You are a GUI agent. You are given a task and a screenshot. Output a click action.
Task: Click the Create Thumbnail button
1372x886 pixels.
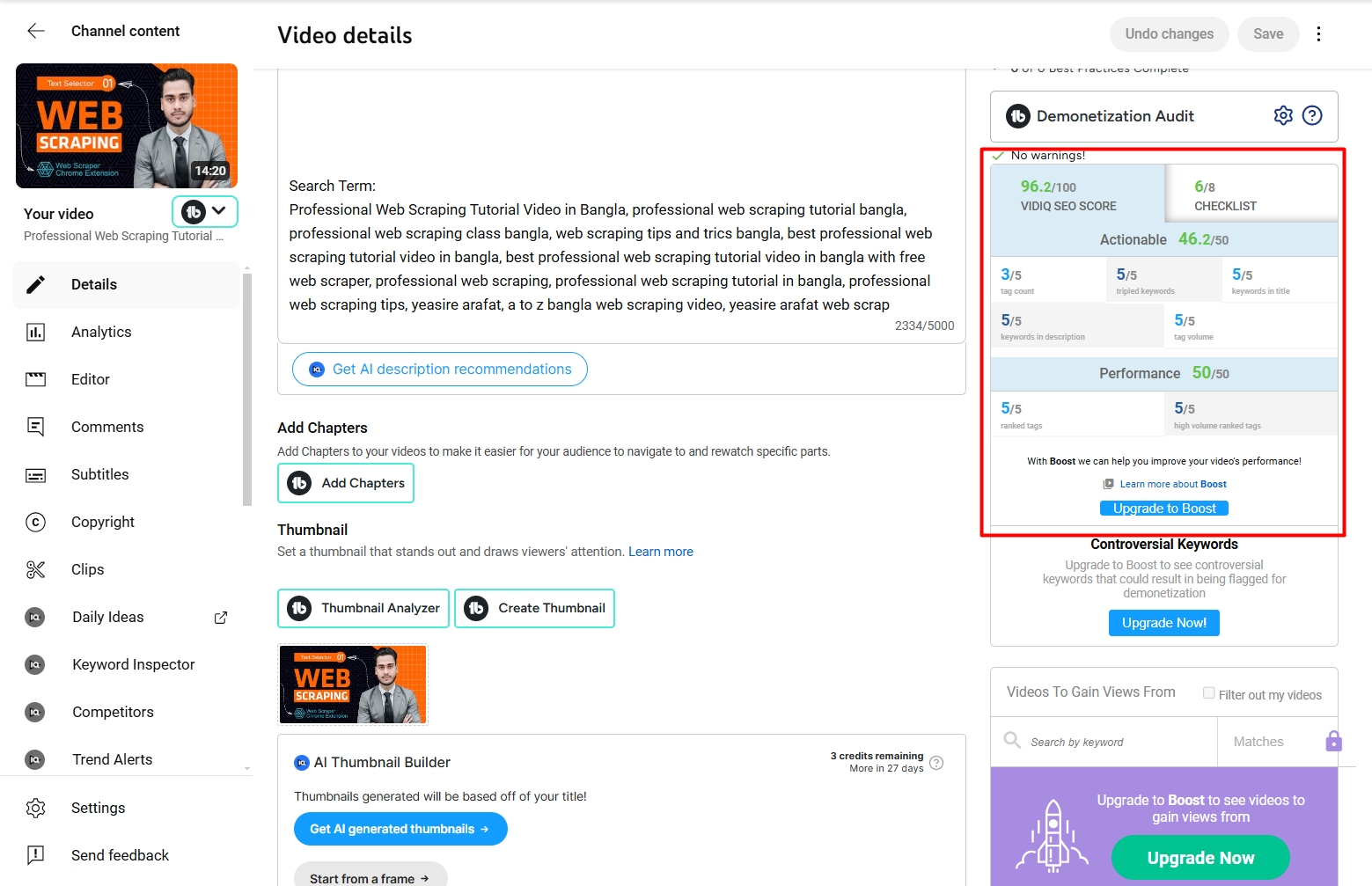tap(534, 608)
